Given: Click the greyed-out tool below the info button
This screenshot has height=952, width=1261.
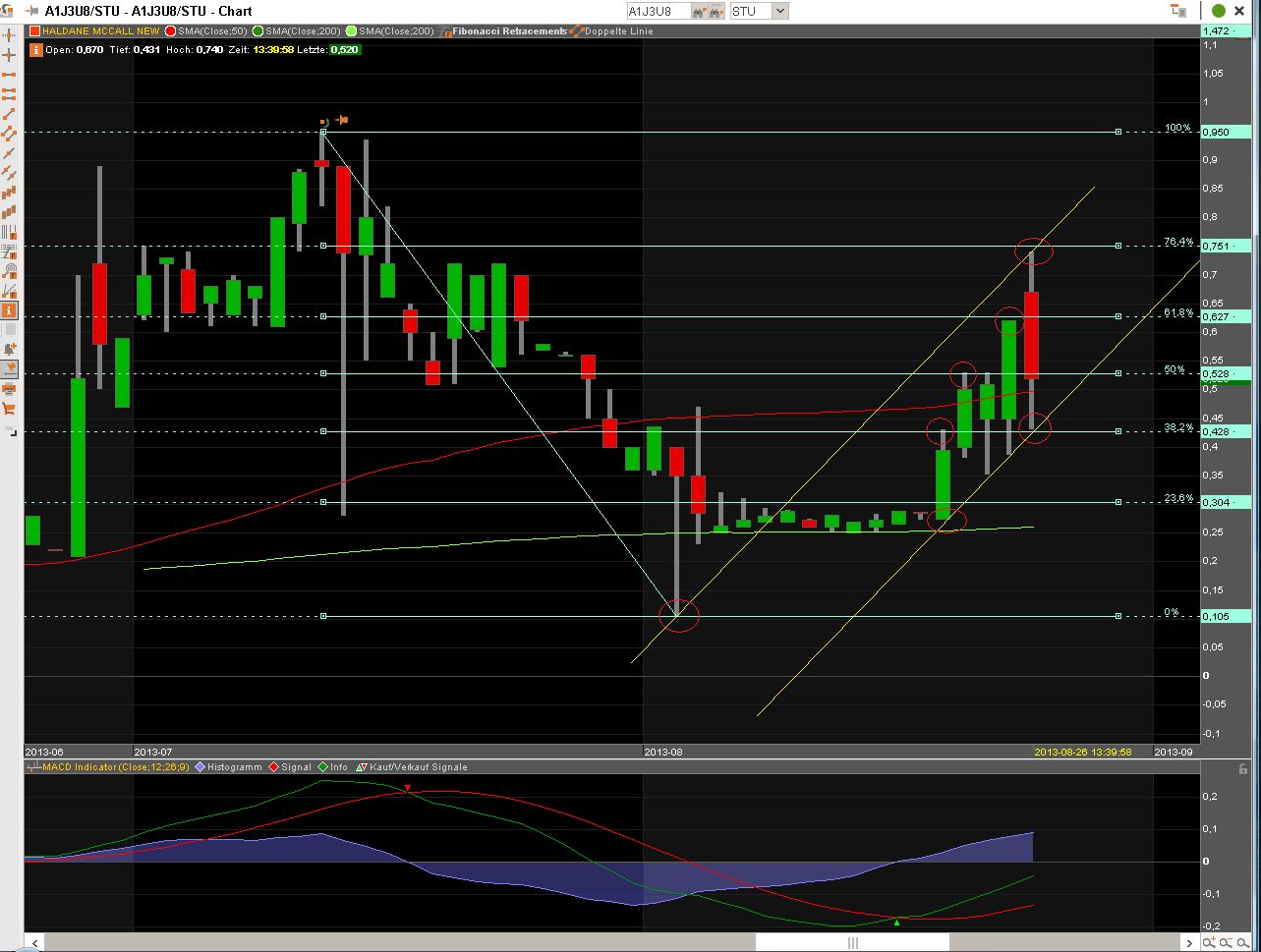Looking at the screenshot, I should tap(10, 330).
